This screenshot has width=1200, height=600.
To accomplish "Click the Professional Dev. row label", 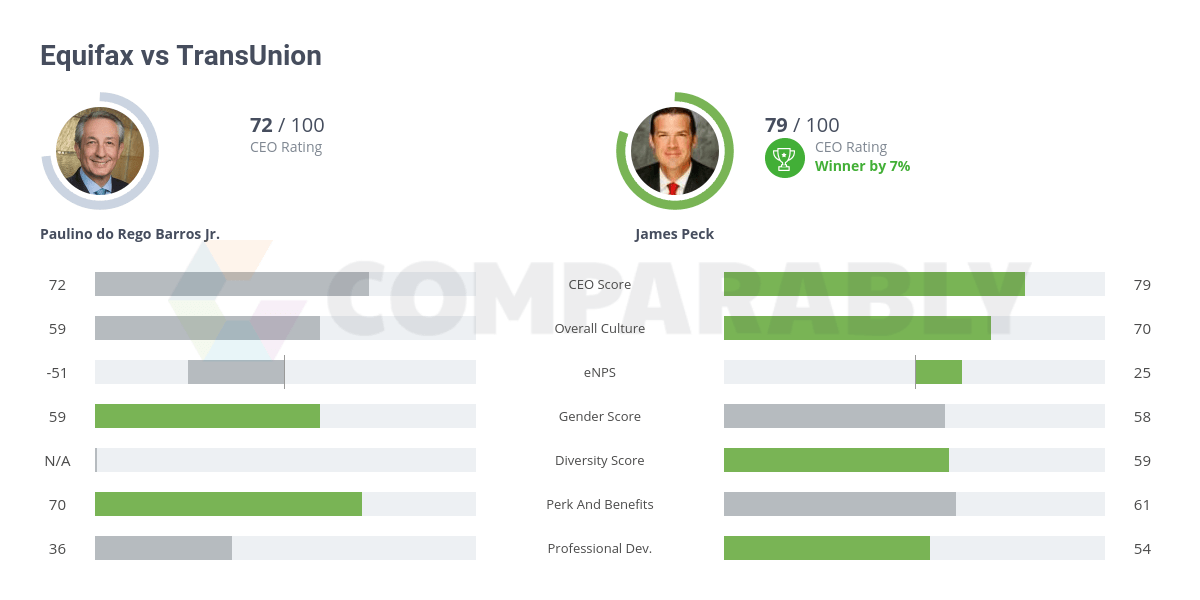I will (599, 548).
